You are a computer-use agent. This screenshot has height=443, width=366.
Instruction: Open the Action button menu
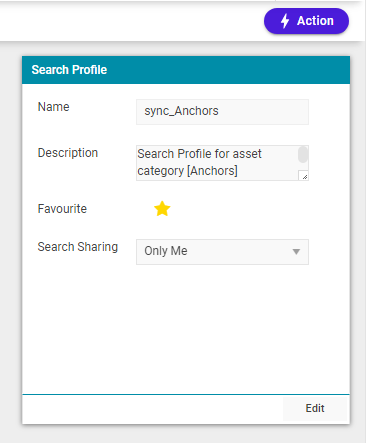point(306,21)
